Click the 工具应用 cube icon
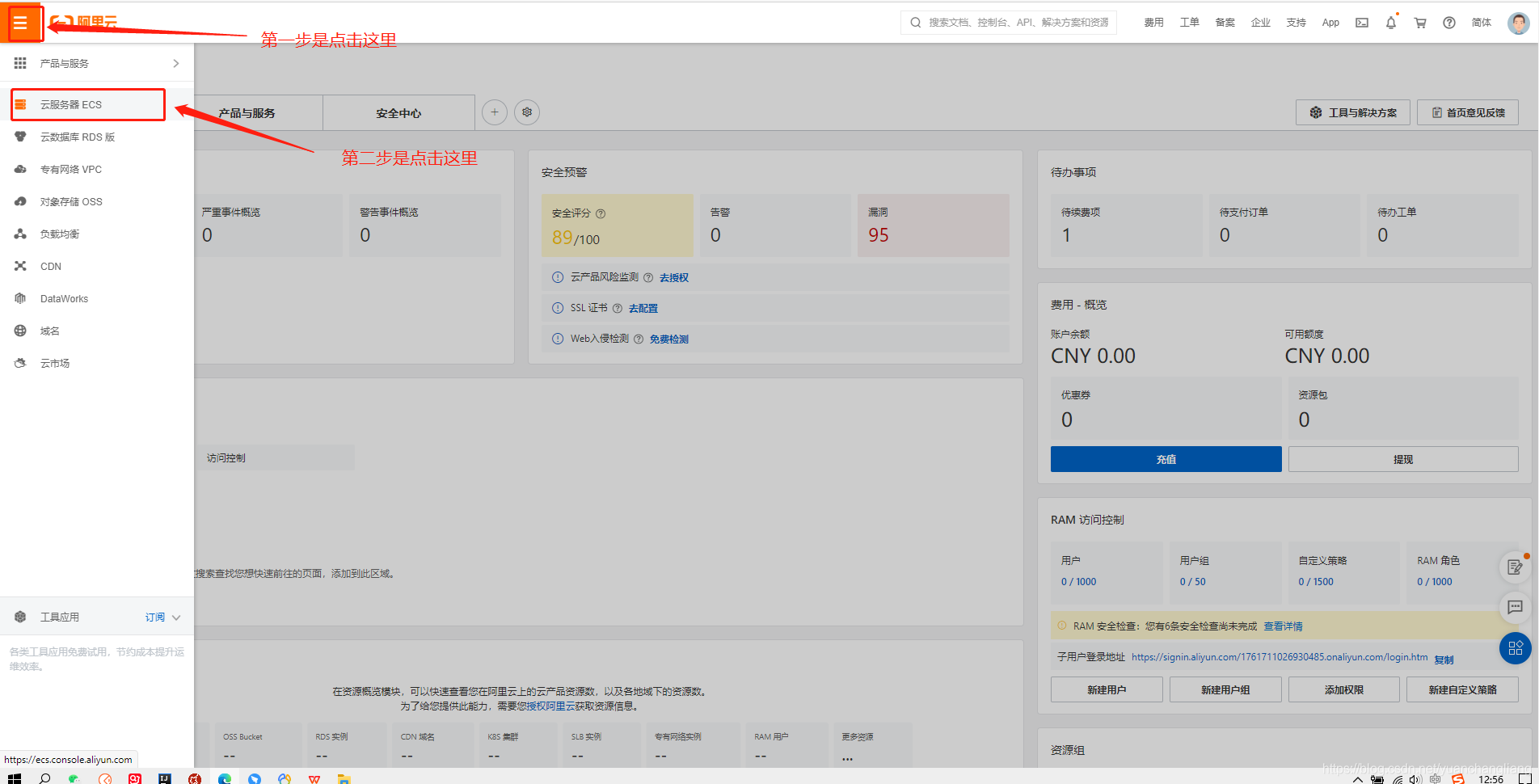1539x784 pixels. tap(21, 617)
